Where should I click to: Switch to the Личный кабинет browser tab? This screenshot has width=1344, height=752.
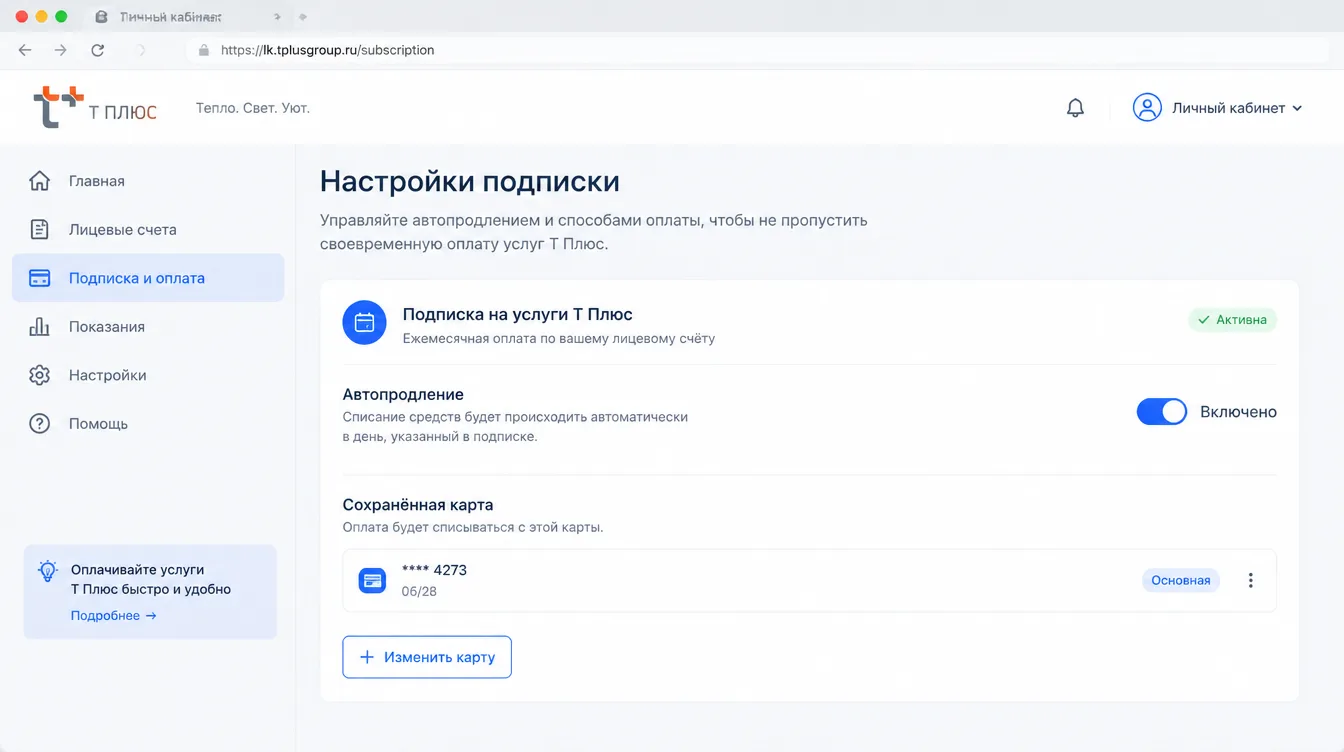click(x=170, y=17)
